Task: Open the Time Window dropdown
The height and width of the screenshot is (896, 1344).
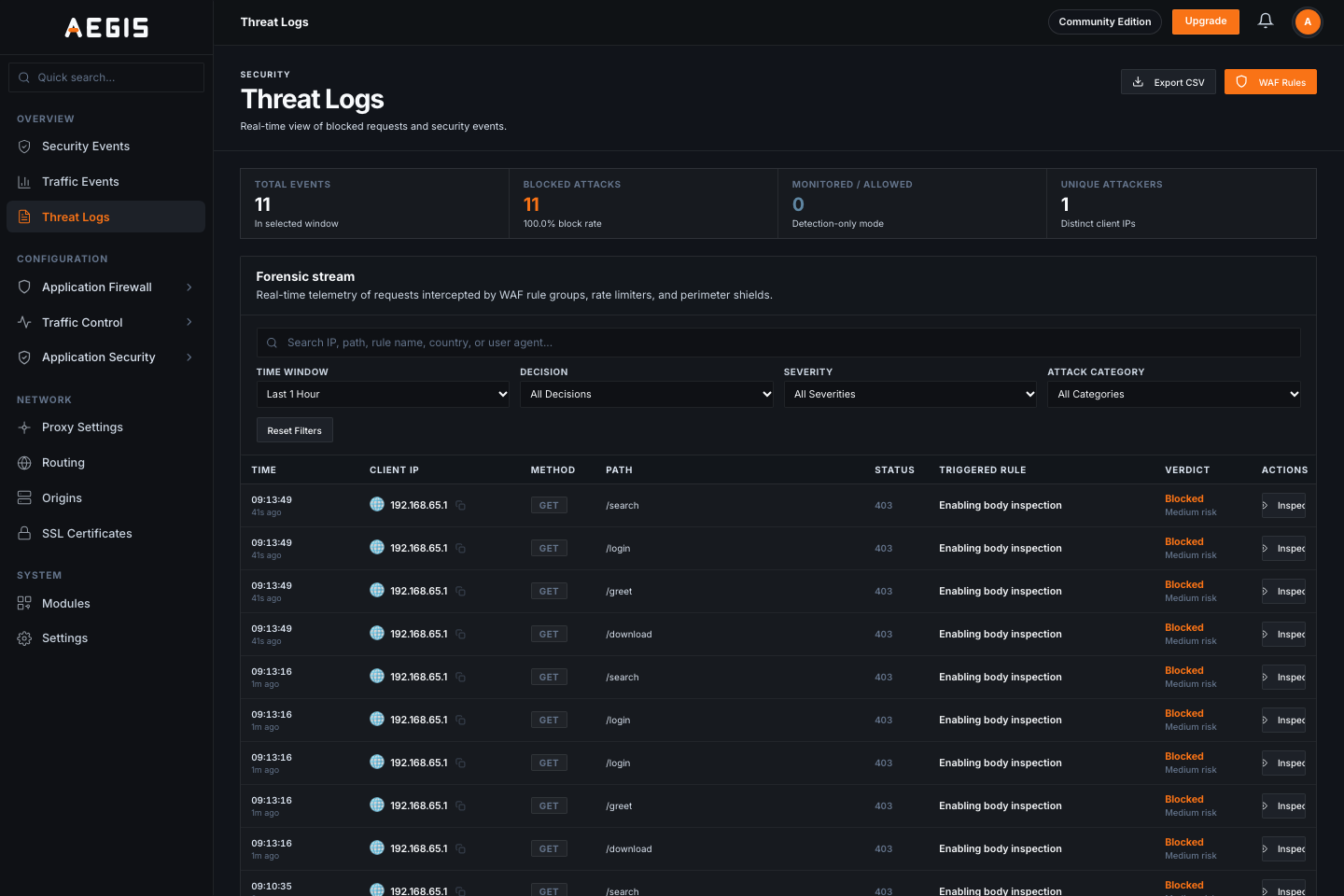Action: 384,395
